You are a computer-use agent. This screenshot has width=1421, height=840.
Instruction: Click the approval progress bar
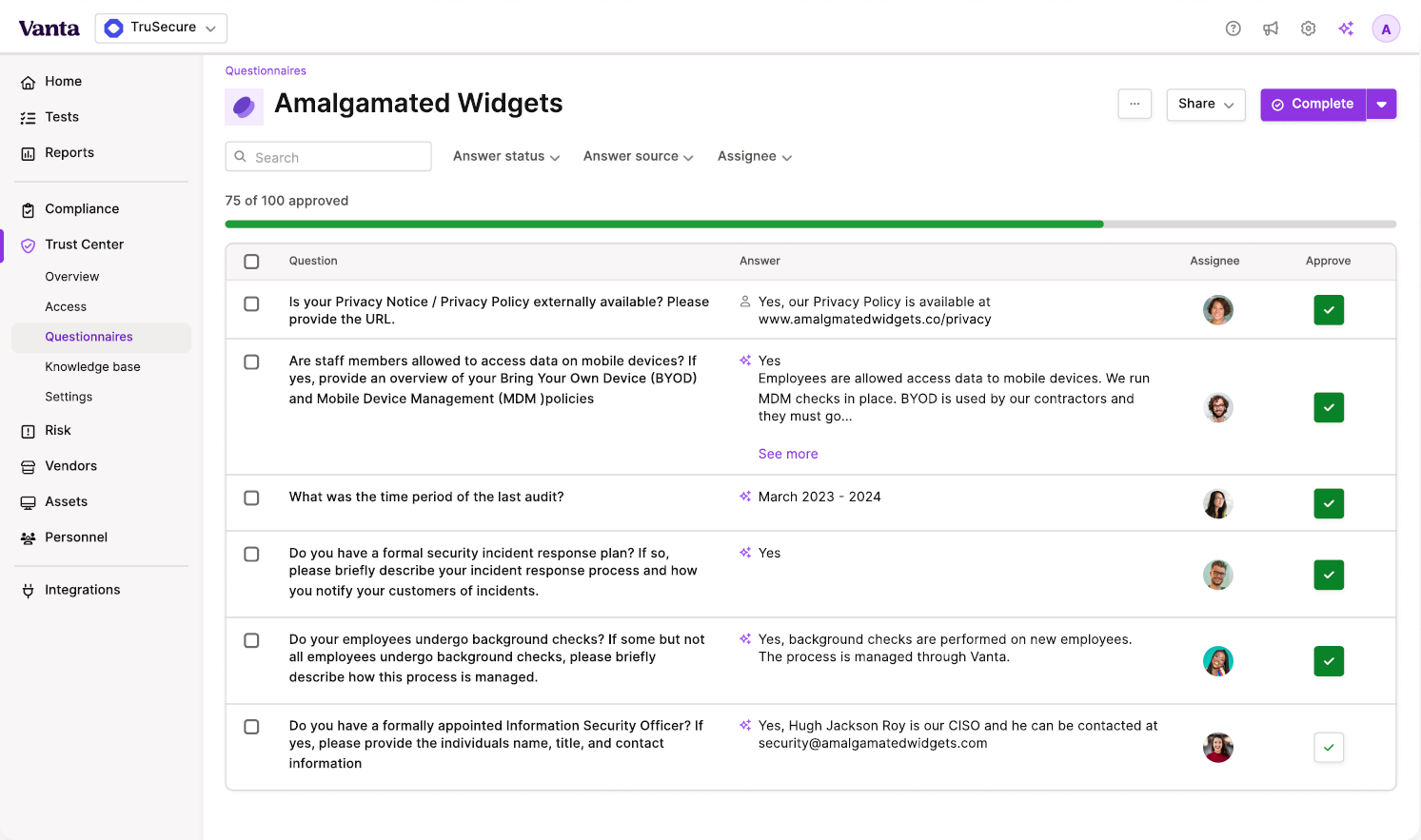pos(811,225)
